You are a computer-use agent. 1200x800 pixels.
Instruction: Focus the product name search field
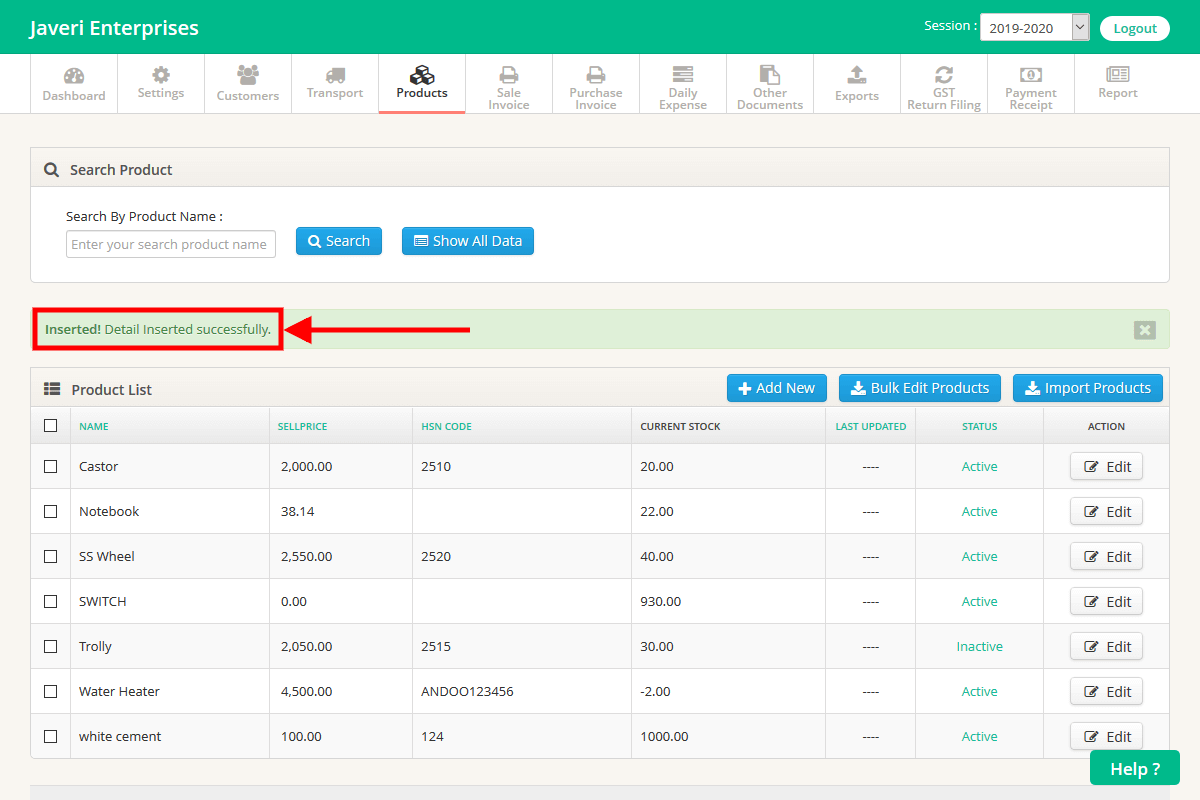click(x=171, y=244)
